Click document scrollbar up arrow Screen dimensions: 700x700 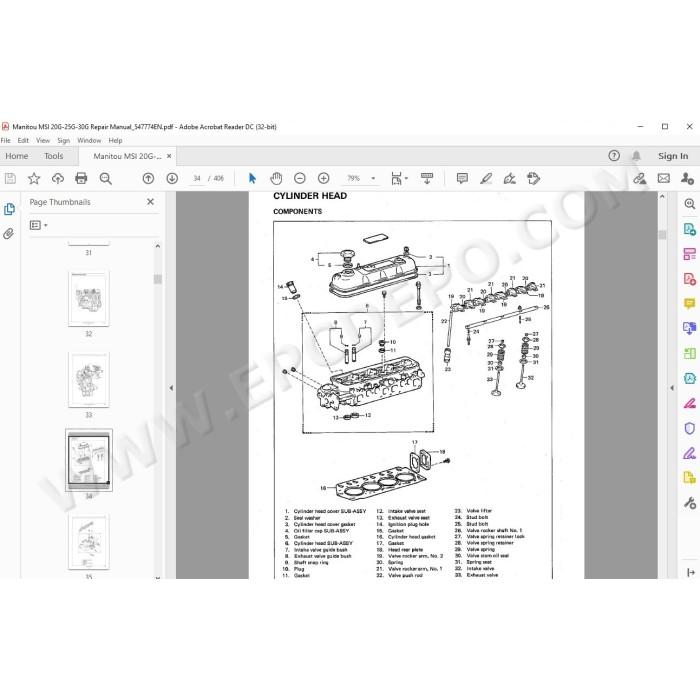[662, 196]
